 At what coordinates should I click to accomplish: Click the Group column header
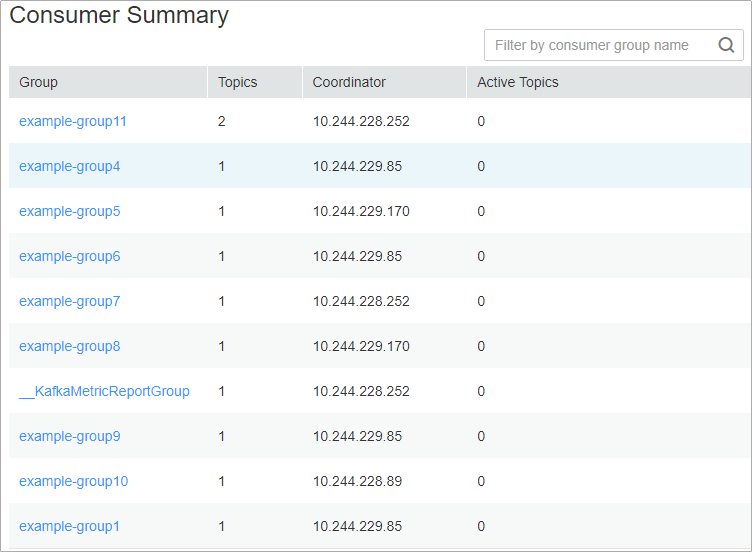click(39, 82)
